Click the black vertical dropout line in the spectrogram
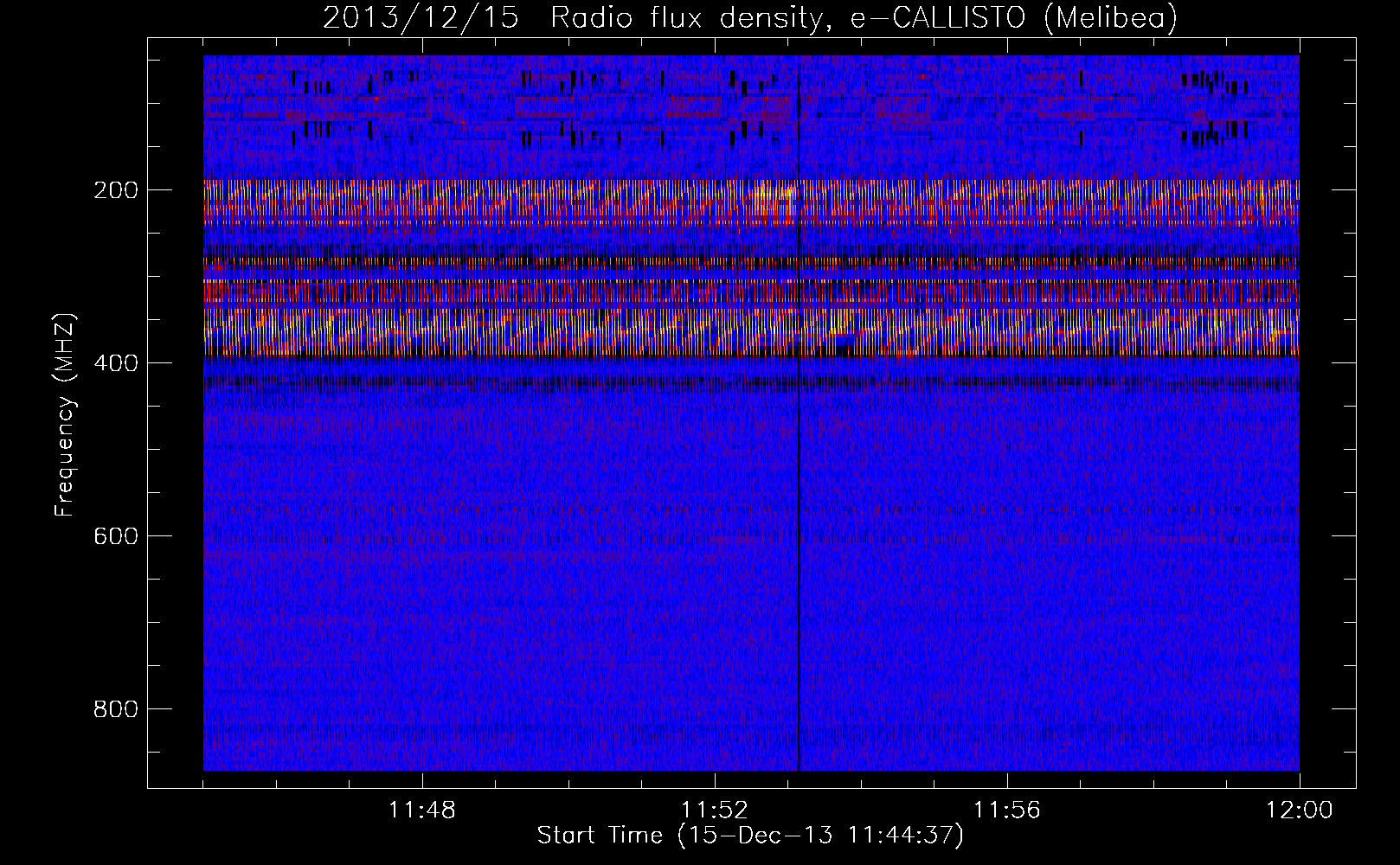Viewport: 1400px width, 865px height. (798, 413)
